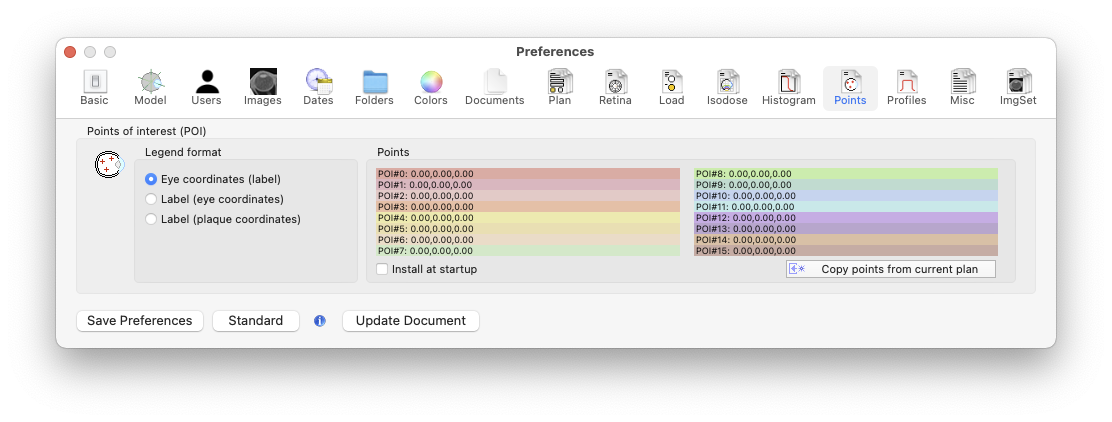Click Copy points from current plan
This screenshot has width=1112, height=422.
pyautogui.click(x=891, y=270)
